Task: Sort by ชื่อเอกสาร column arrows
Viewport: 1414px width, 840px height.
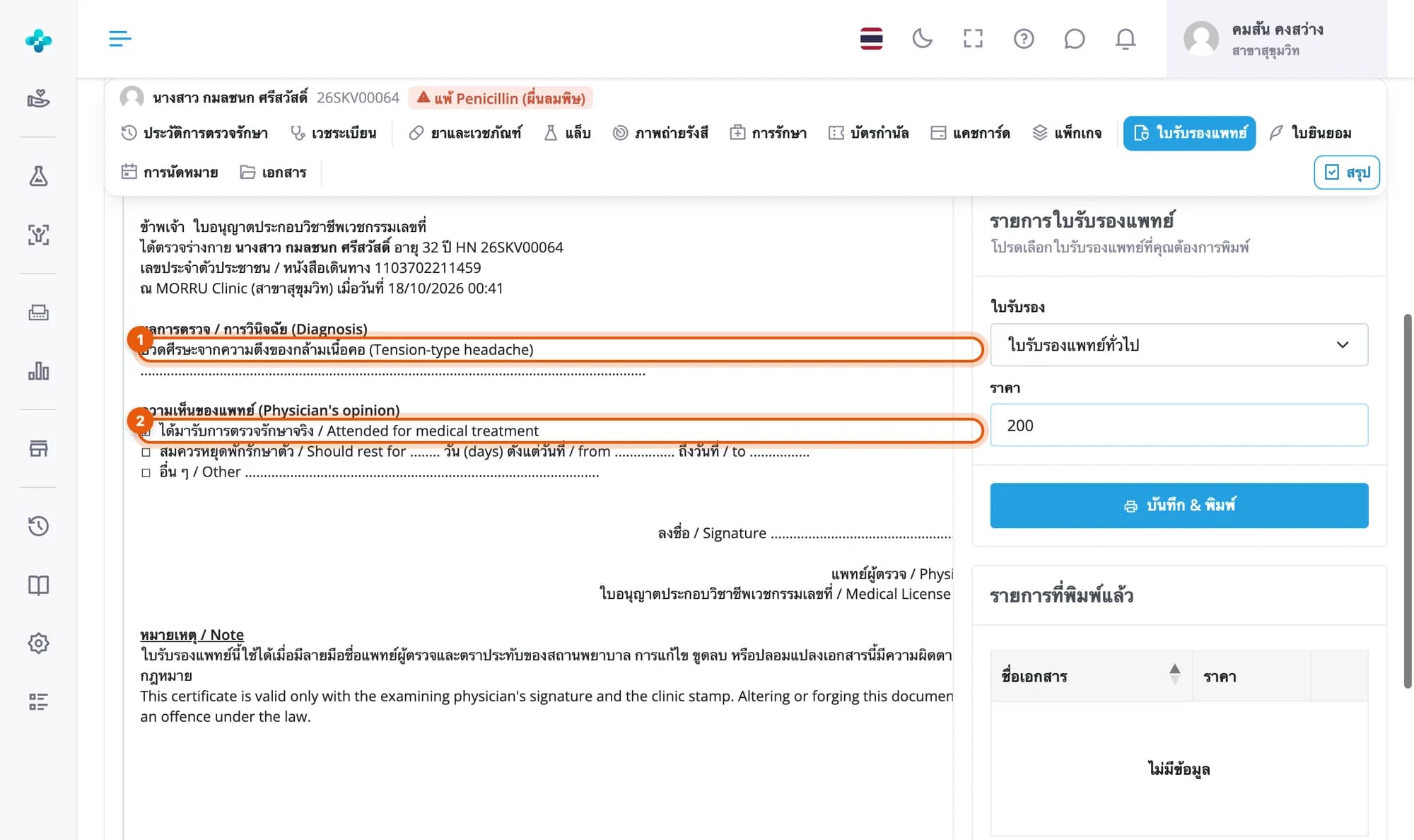Action: pyautogui.click(x=1174, y=675)
